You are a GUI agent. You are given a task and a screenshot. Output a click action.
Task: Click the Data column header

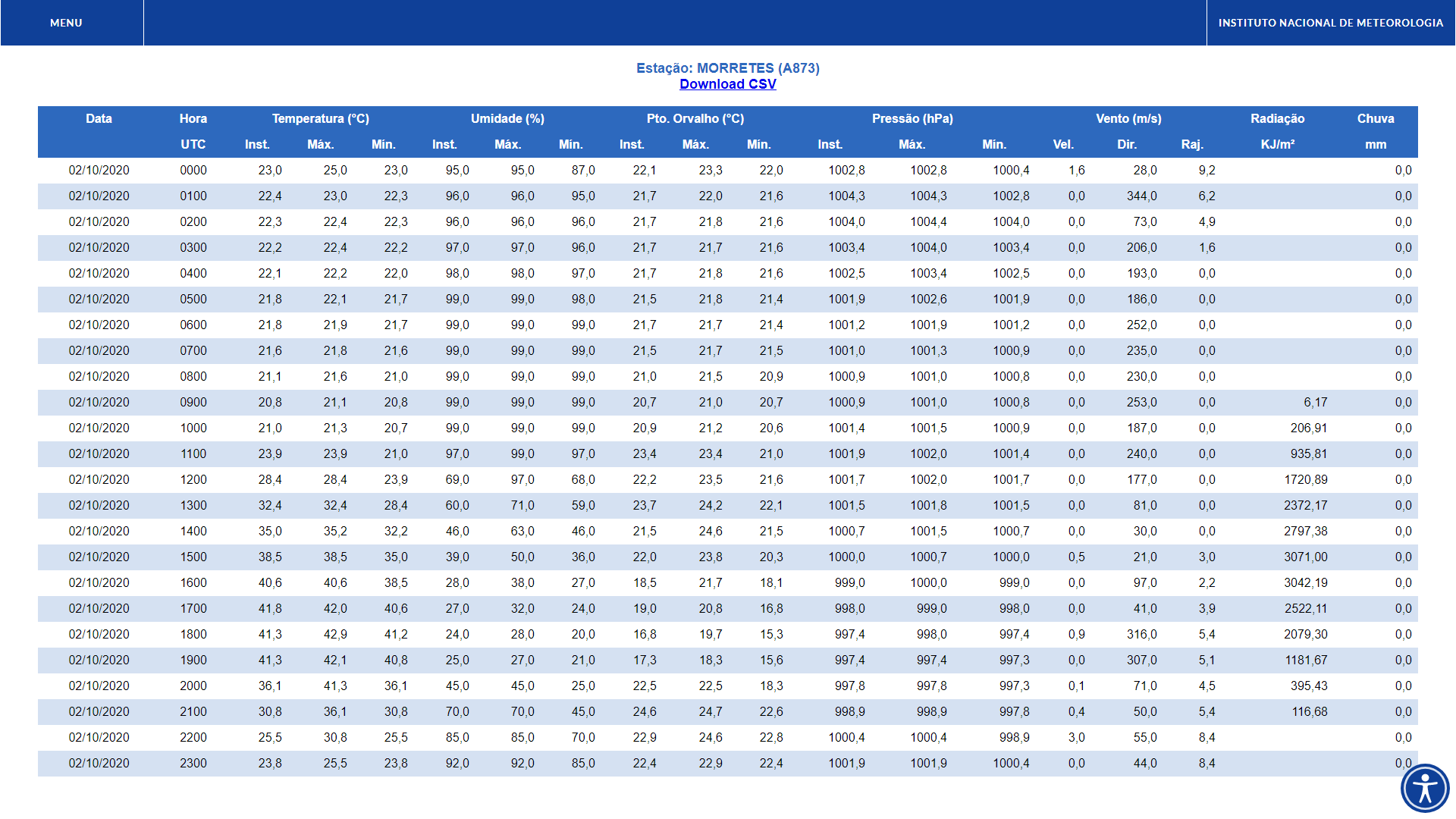(99, 118)
